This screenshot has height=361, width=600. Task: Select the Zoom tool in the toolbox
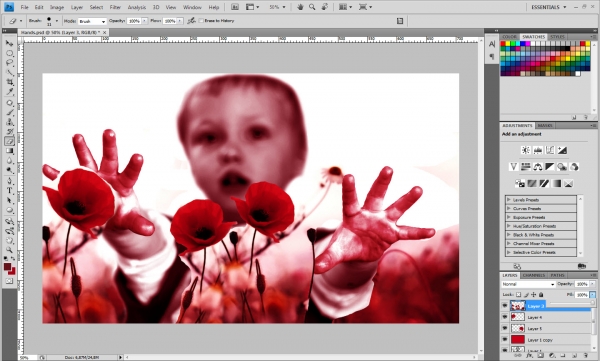tap(9, 250)
